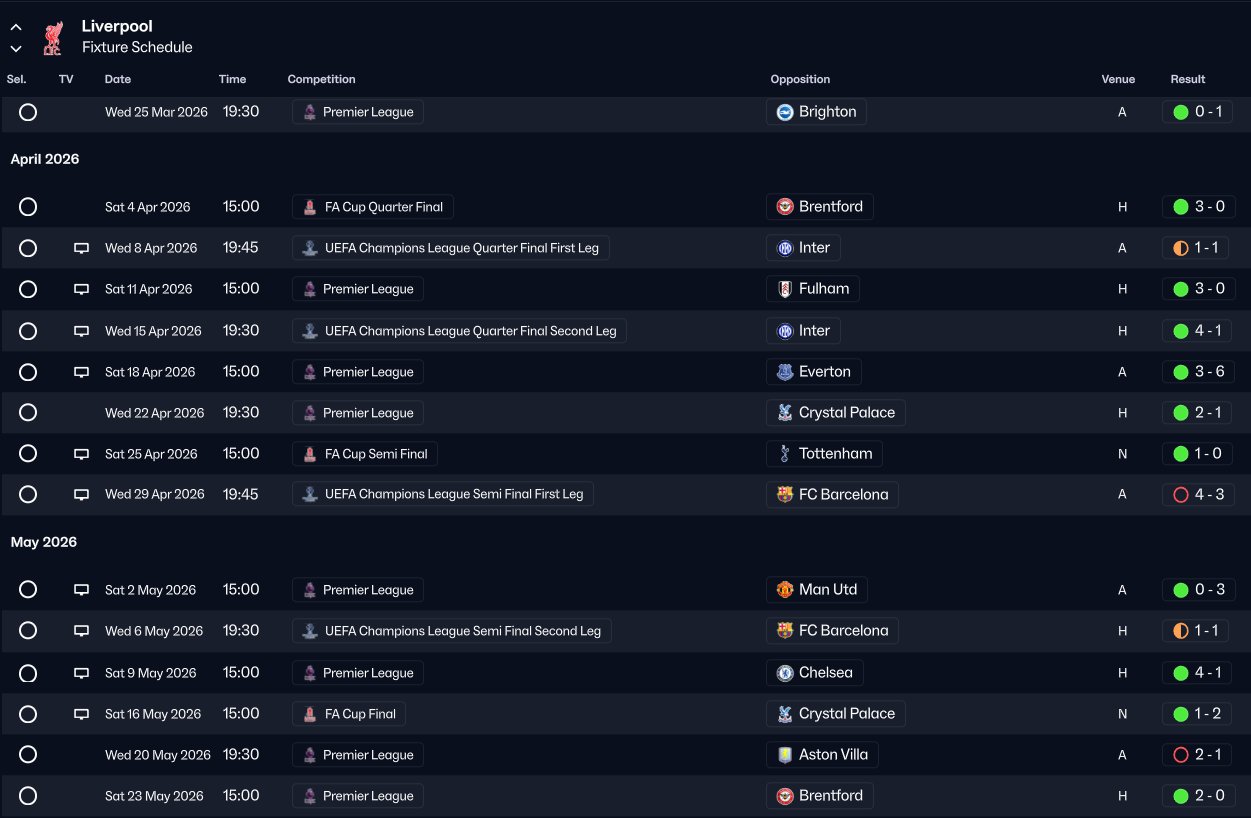The height and width of the screenshot is (818, 1251).
Task: Click the Brighton club badge
Action: click(785, 112)
